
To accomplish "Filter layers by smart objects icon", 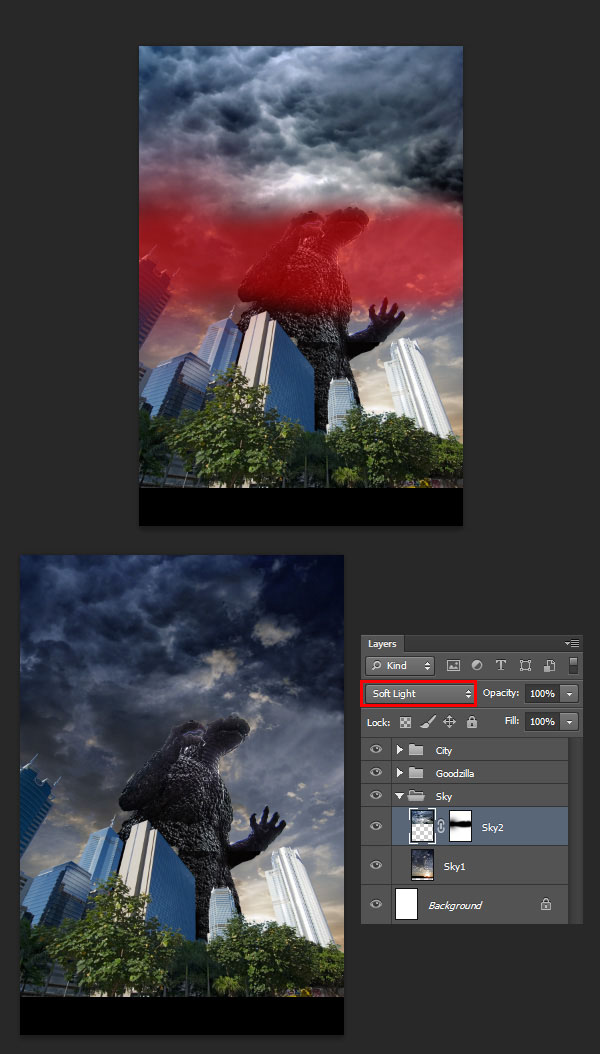I will [550, 665].
